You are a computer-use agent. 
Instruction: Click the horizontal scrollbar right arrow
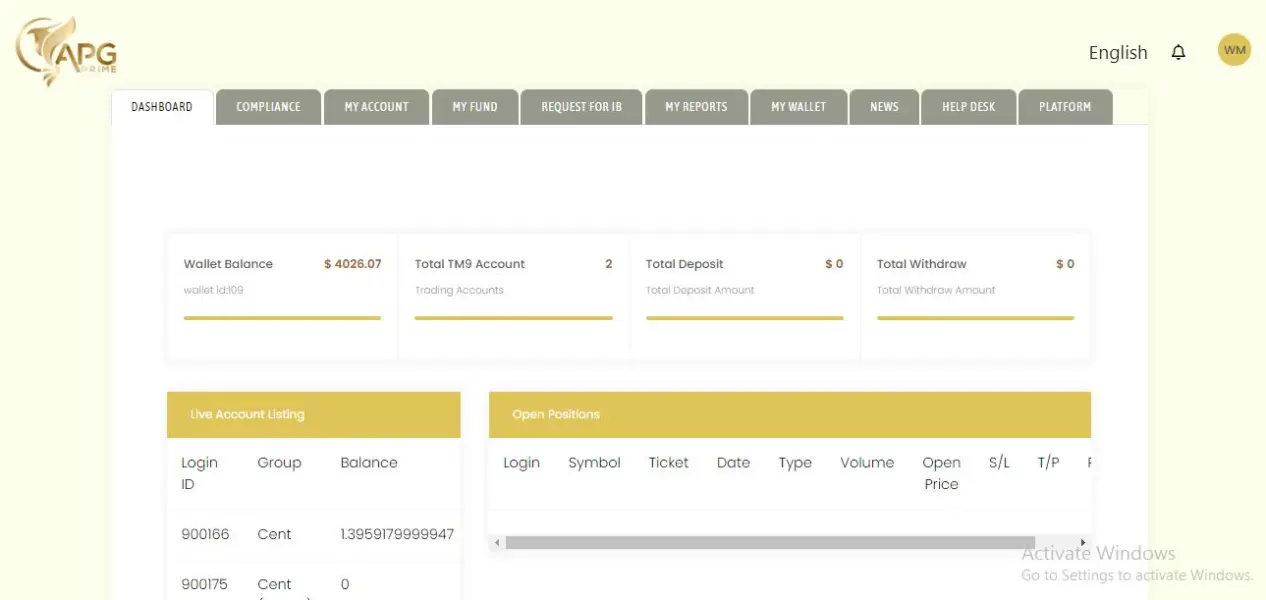point(1084,542)
